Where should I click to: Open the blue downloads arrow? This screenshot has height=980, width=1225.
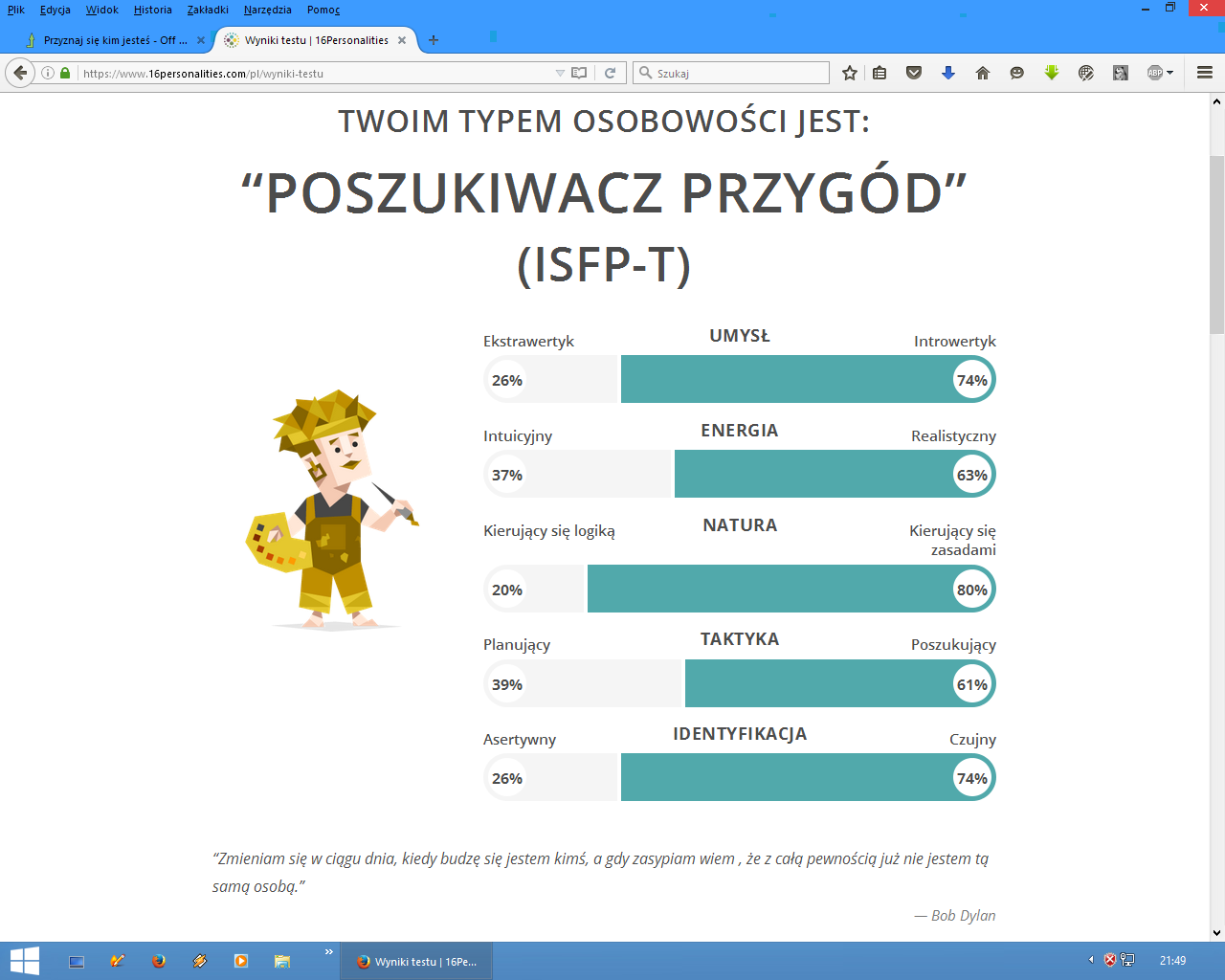(x=948, y=73)
